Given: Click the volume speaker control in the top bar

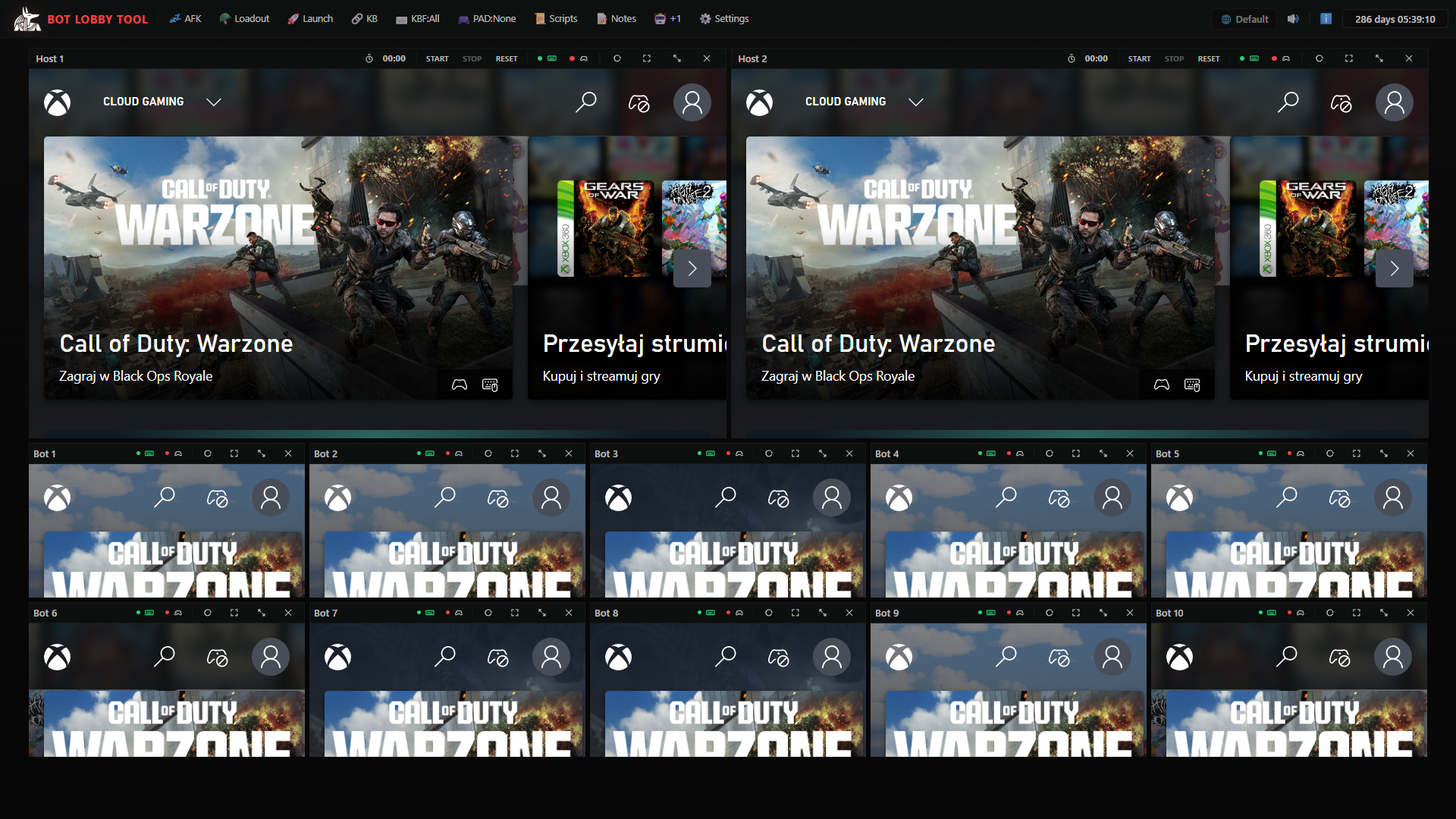Looking at the screenshot, I should (x=1294, y=18).
